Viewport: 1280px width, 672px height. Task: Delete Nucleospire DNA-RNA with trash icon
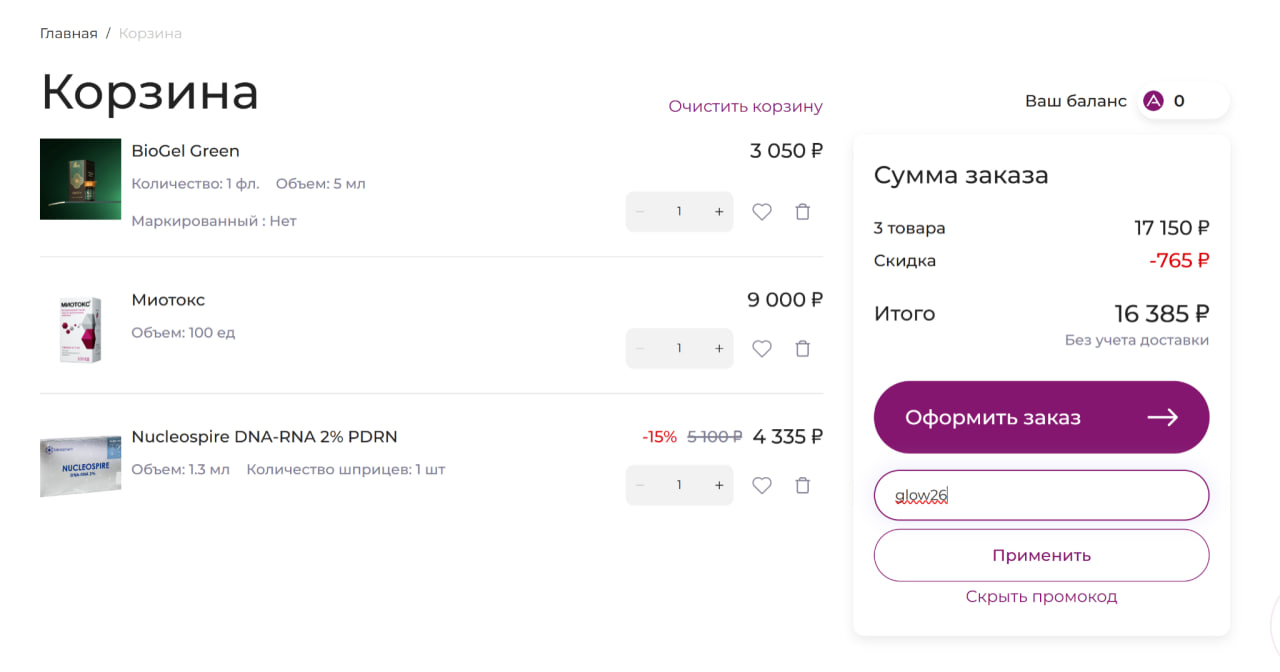[x=802, y=486]
